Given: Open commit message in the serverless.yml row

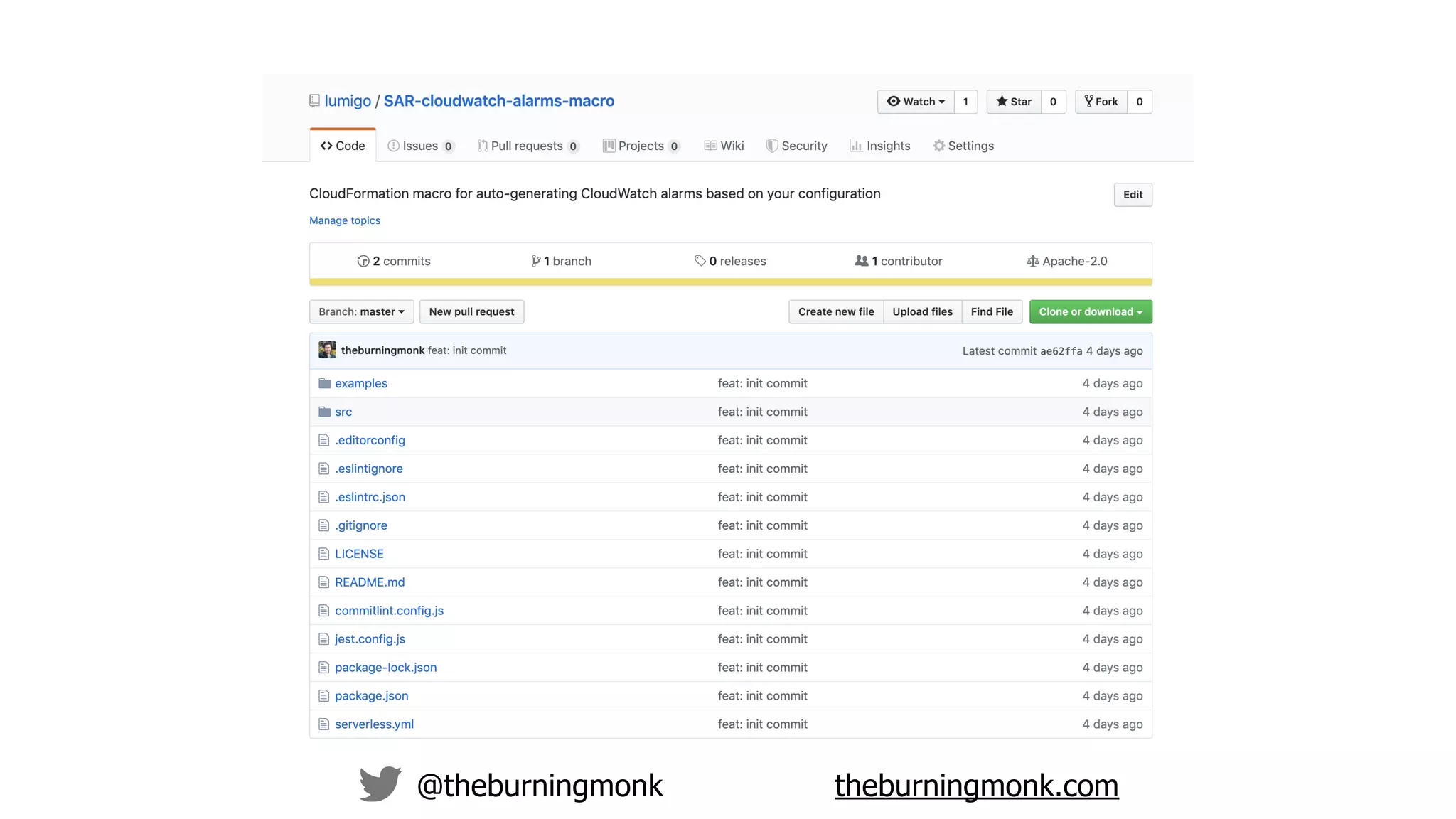Looking at the screenshot, I should (x=762, y=724).
